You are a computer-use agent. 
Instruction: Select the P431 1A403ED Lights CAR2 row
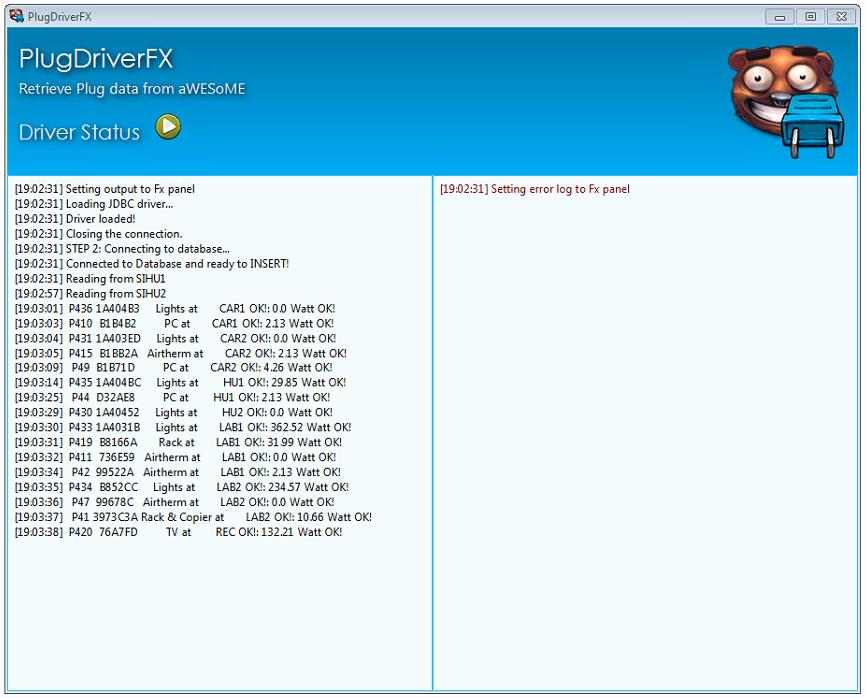(175, 338)
